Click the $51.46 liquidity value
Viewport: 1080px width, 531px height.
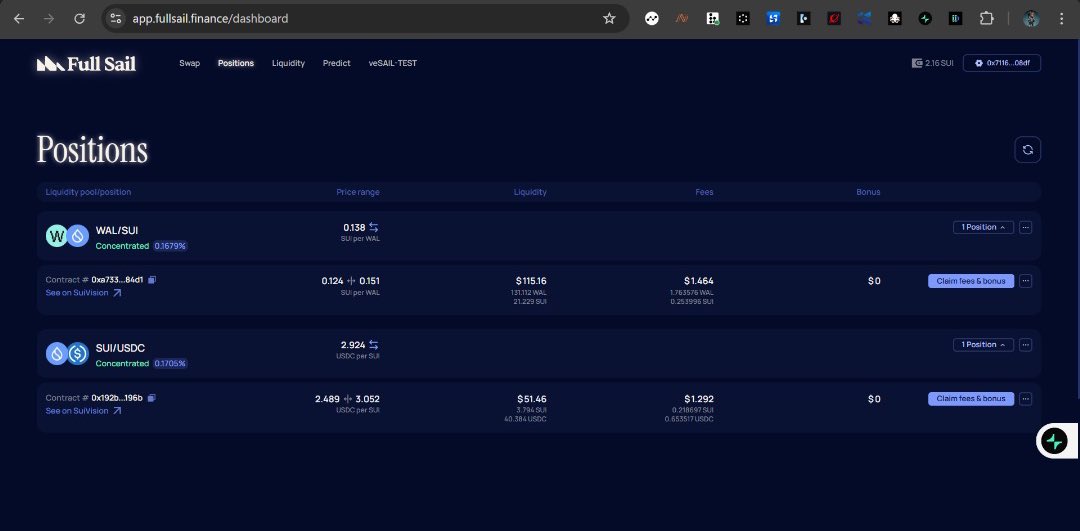[532, 399]
